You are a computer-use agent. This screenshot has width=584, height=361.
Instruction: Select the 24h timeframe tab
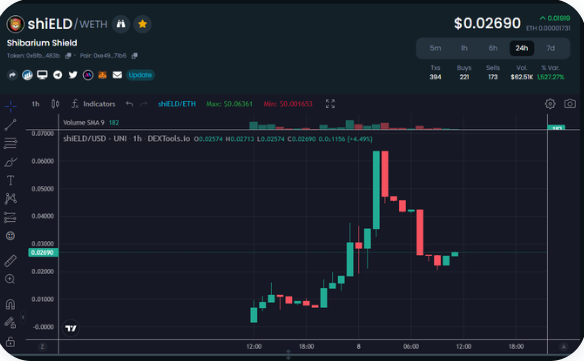click(521, 48)
